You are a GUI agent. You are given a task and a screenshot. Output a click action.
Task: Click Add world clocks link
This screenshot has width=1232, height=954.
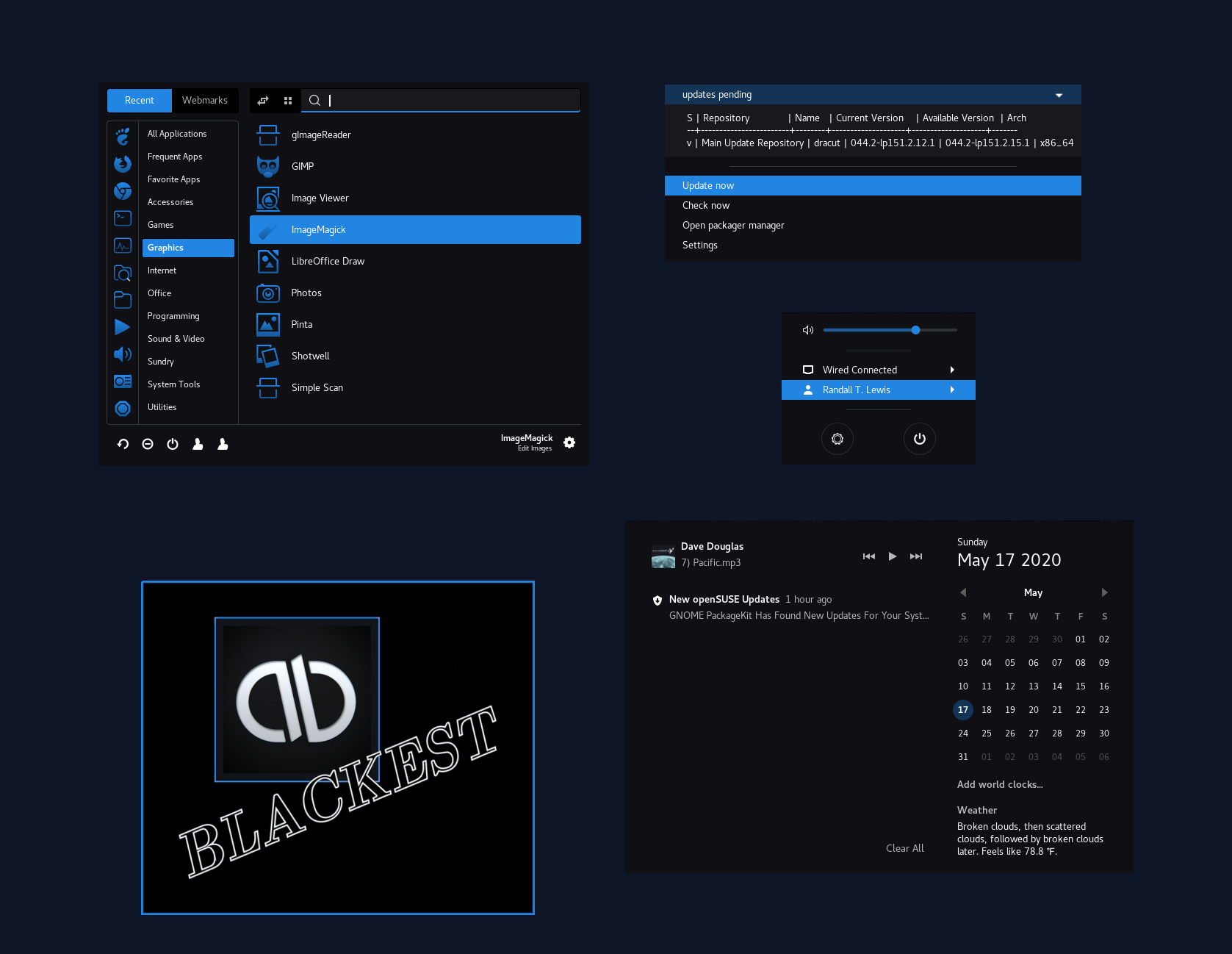click(1000, 784)
